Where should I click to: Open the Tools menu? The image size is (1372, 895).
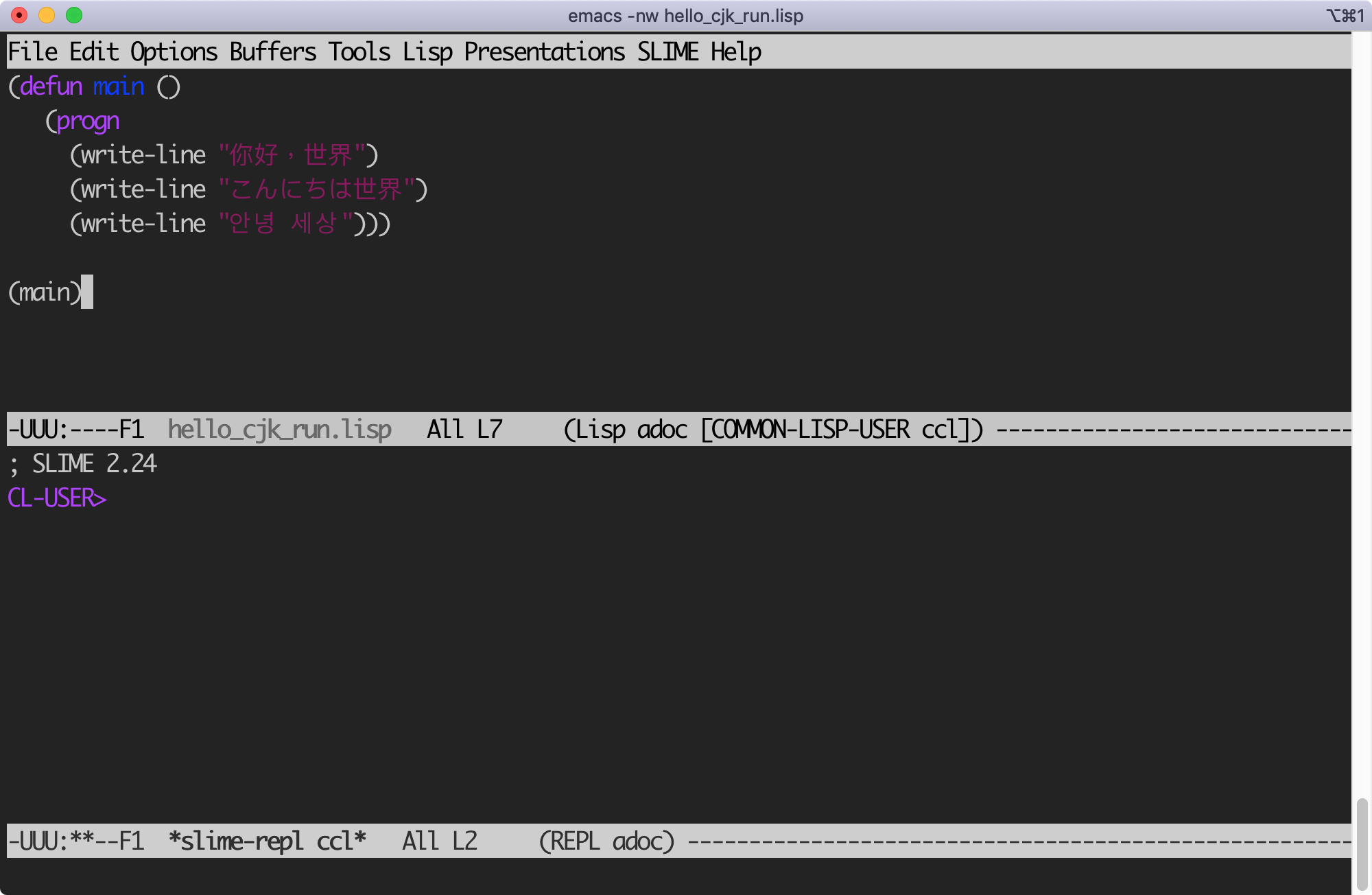coord(359,52)
